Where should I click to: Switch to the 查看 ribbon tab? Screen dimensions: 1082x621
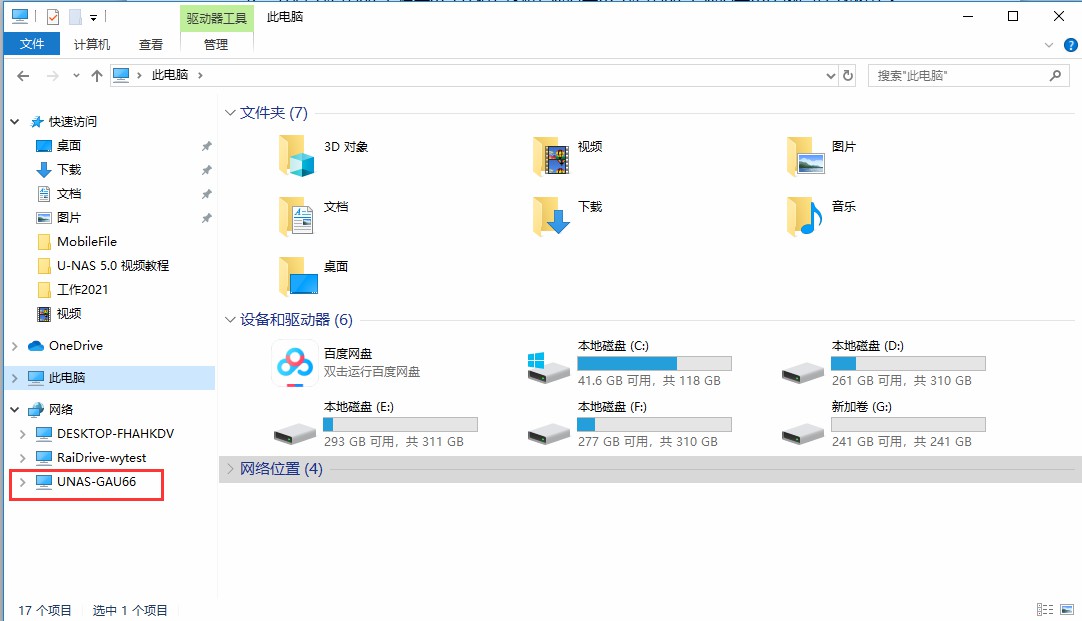151,43
